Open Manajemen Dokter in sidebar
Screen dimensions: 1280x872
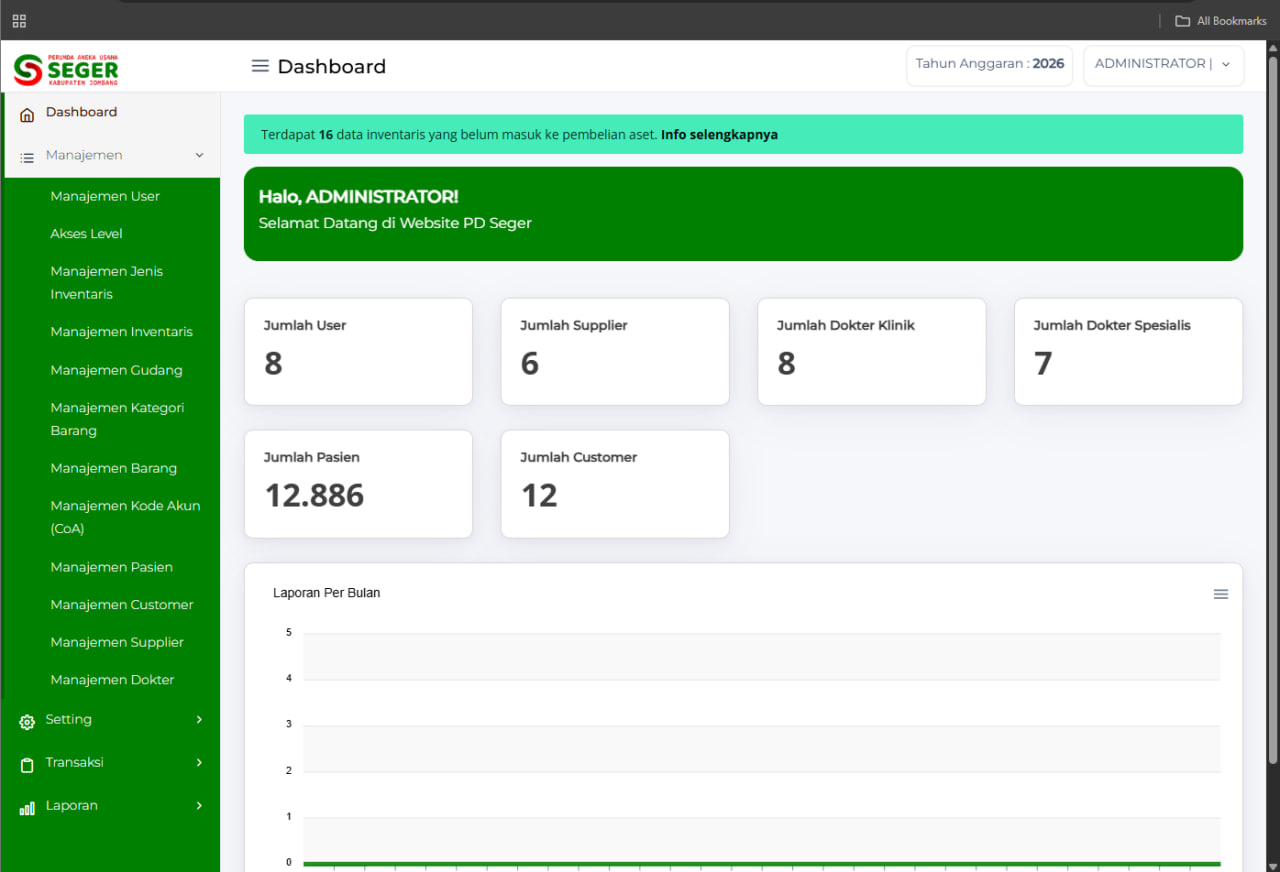click(x=112, y=679)
